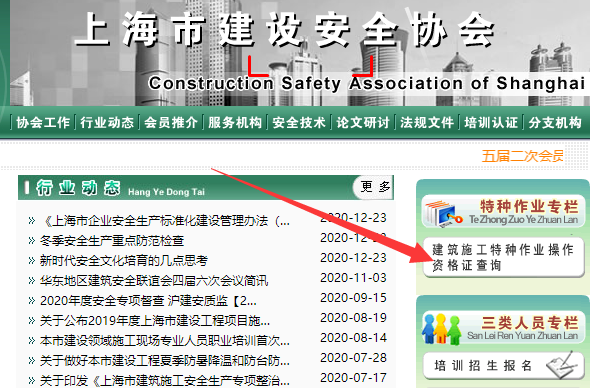
Task: Open news 《上海市企业安全生产标准化建设管理办法
Action: point(165,221)
